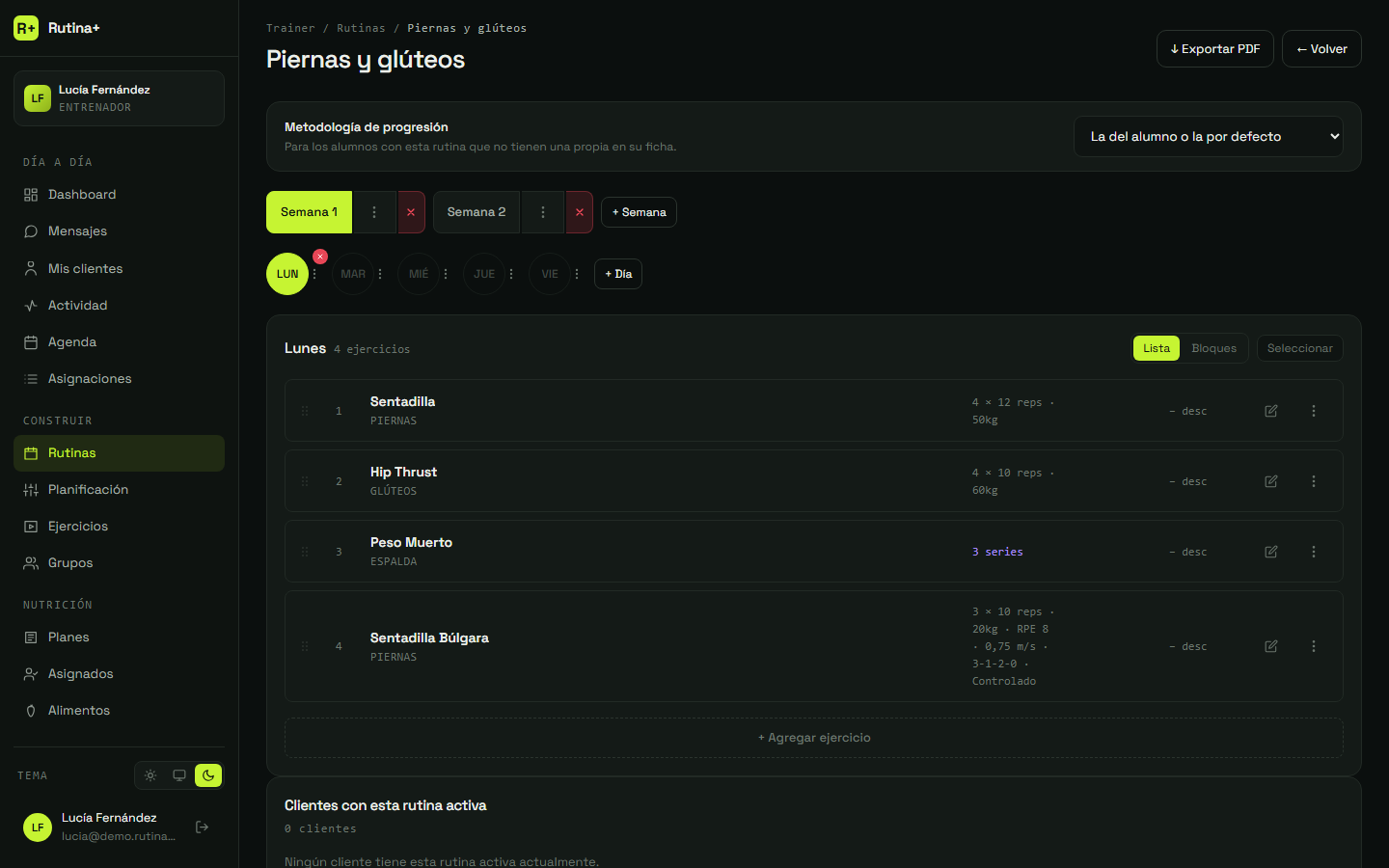Click Rutina+ logo icon

coord(26,28)
